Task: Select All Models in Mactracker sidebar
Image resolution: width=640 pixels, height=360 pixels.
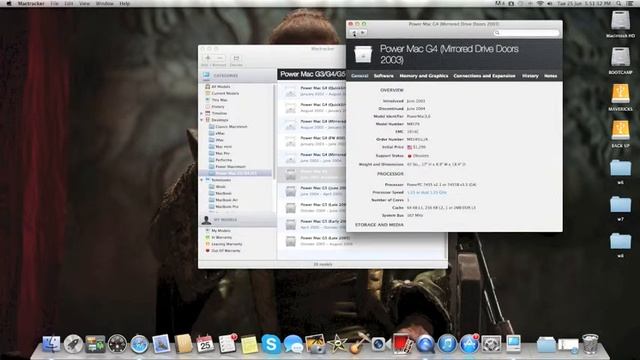Action: tap(220, 87)
